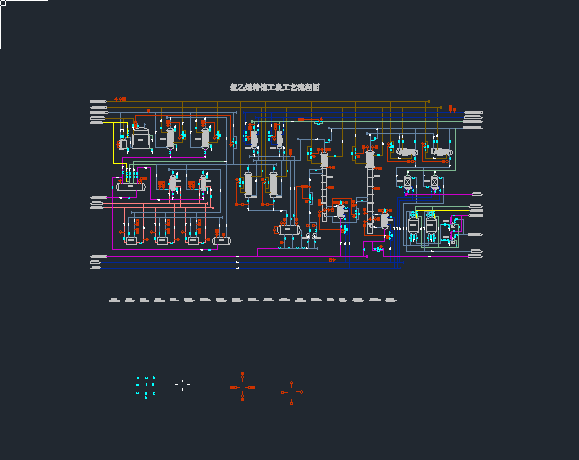Click the red label at the top-left header line
The image size is (579, 460).
[x=120, y=99]
